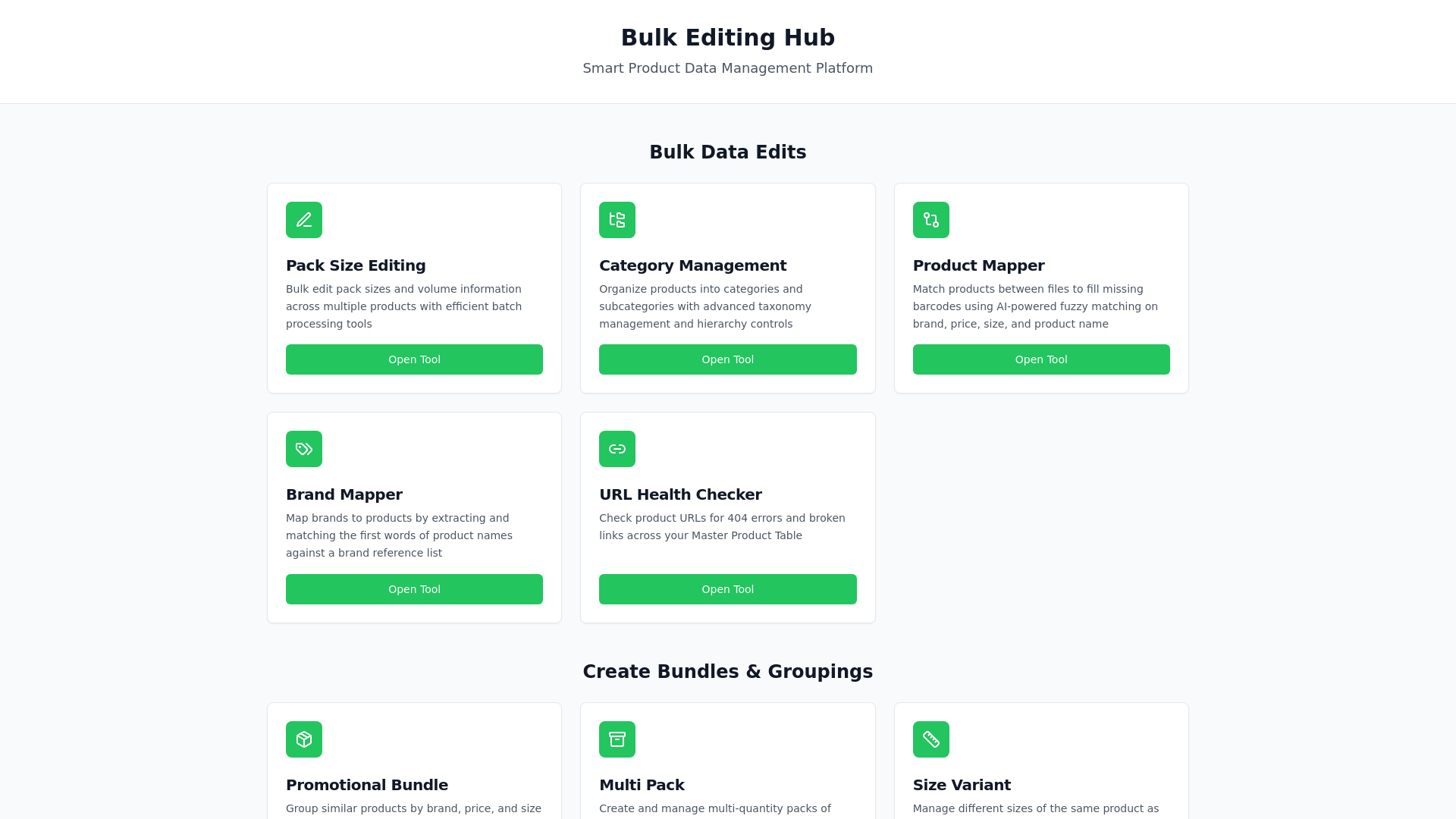
Task: Click the Size Variant description line
Action: point(1036,808)
